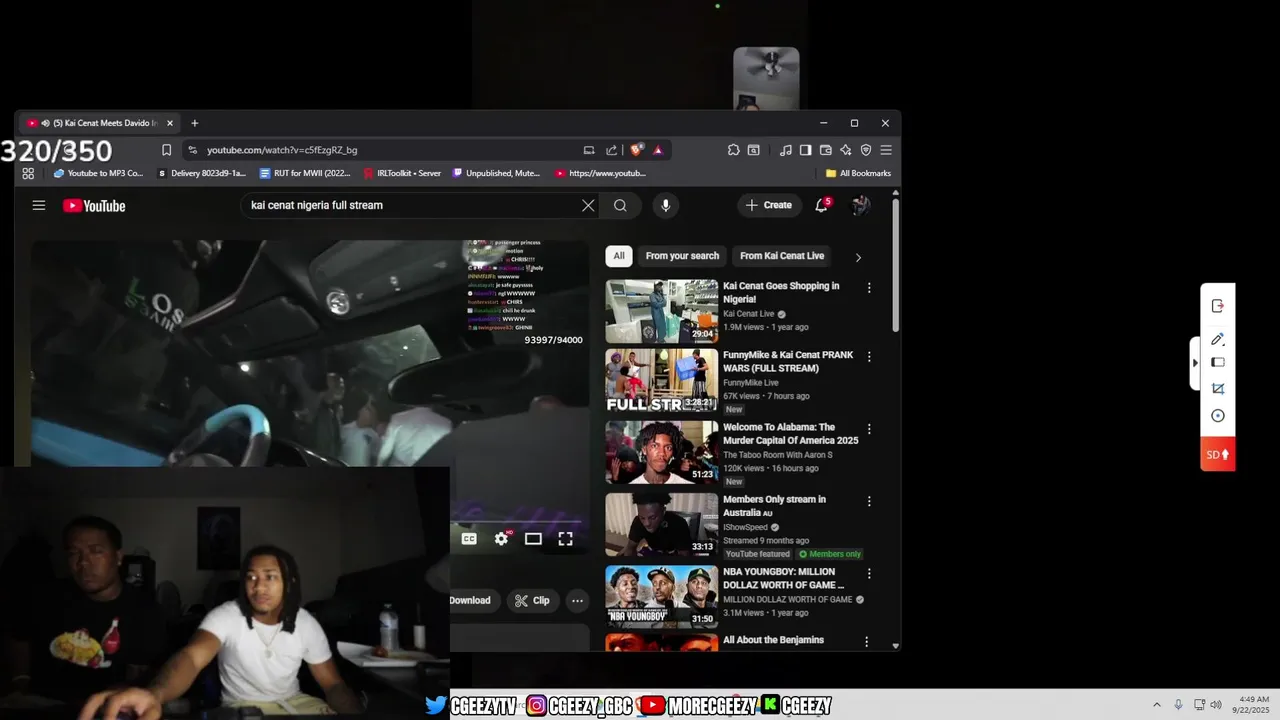1280x720 pixels.
Task: Select the From Kai Cenat Live chip
Action: pos(782,256)
